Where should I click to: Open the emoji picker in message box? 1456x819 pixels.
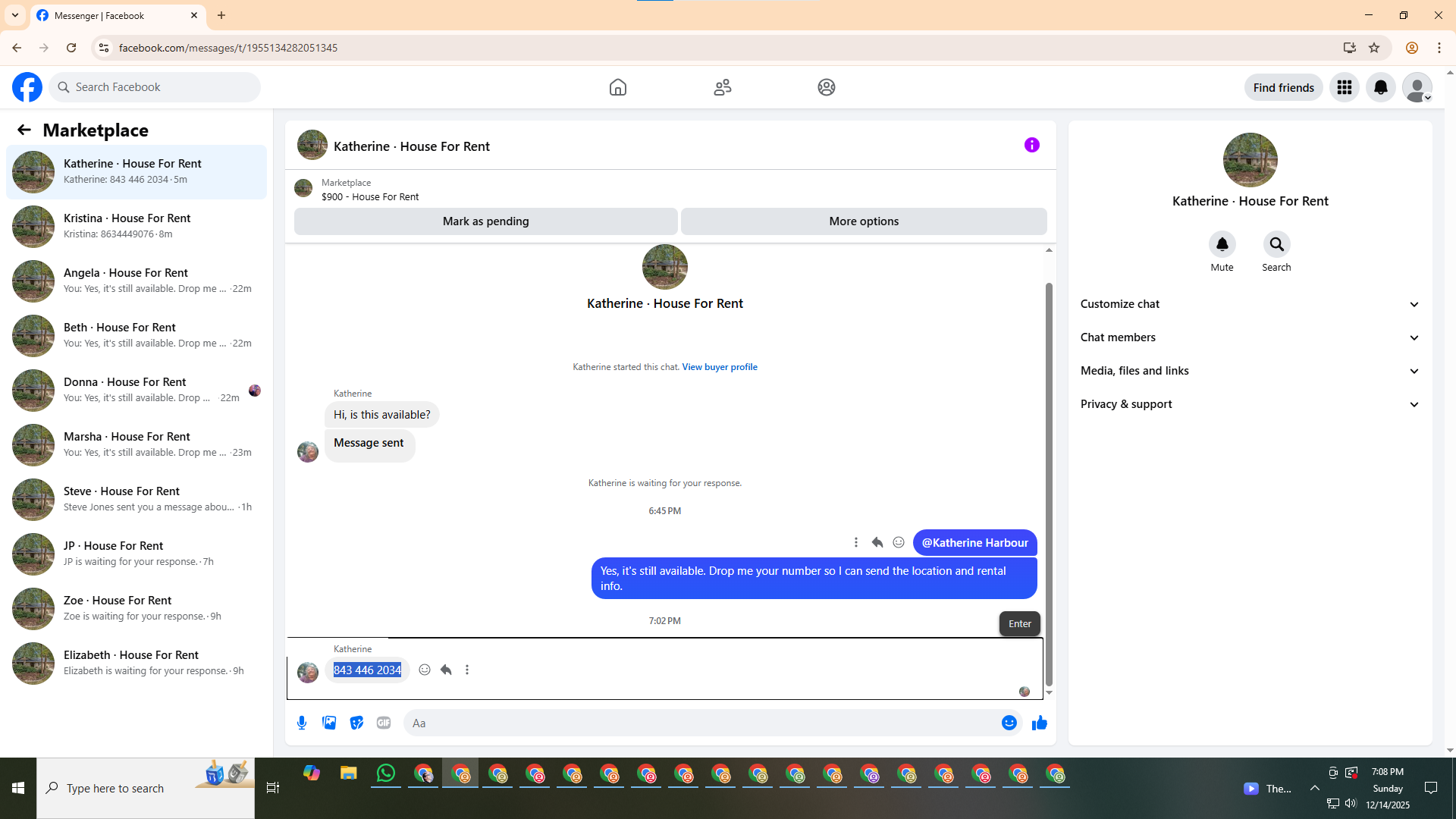(1009, 723)
